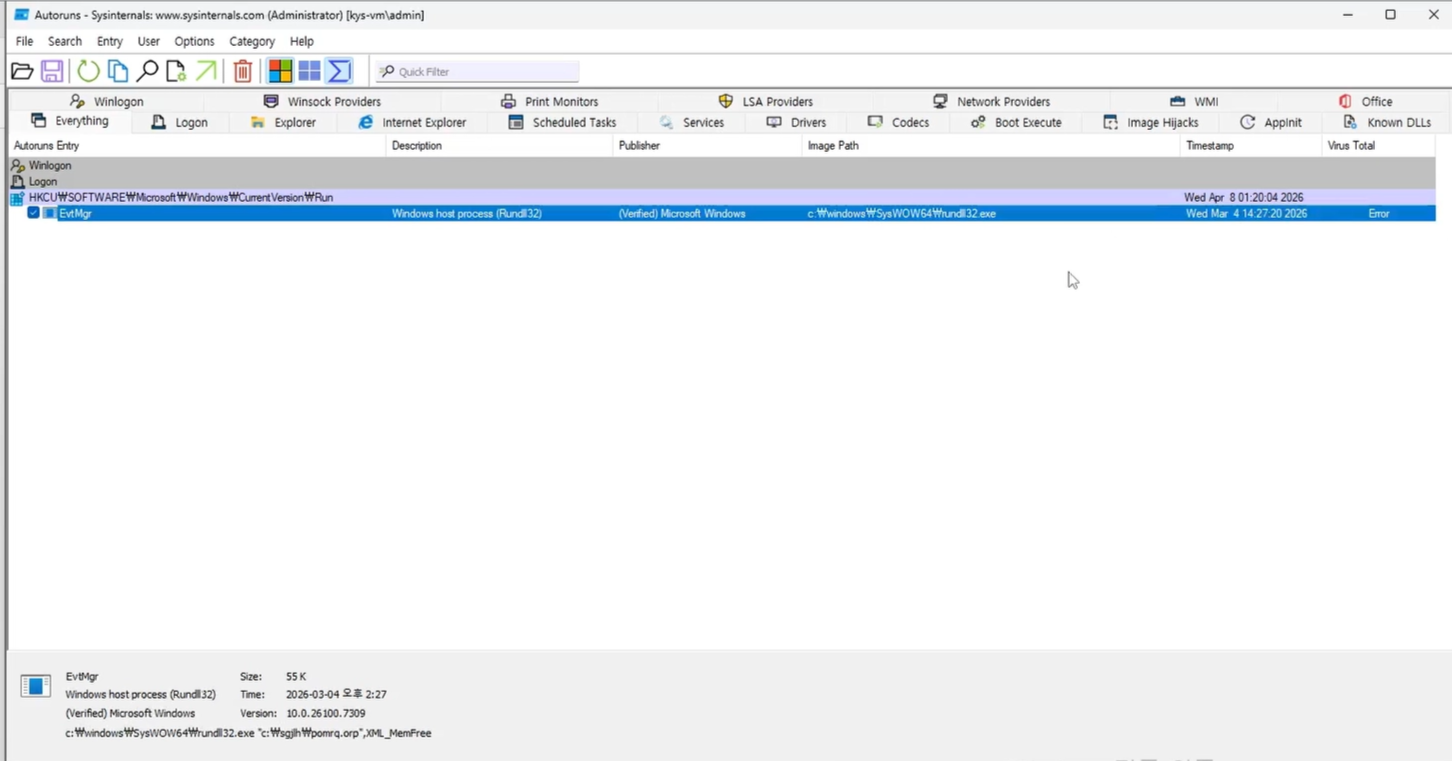The image size is (1452, 761).
Task: Switch to the Office tab
Action: tap(1365, 101)
